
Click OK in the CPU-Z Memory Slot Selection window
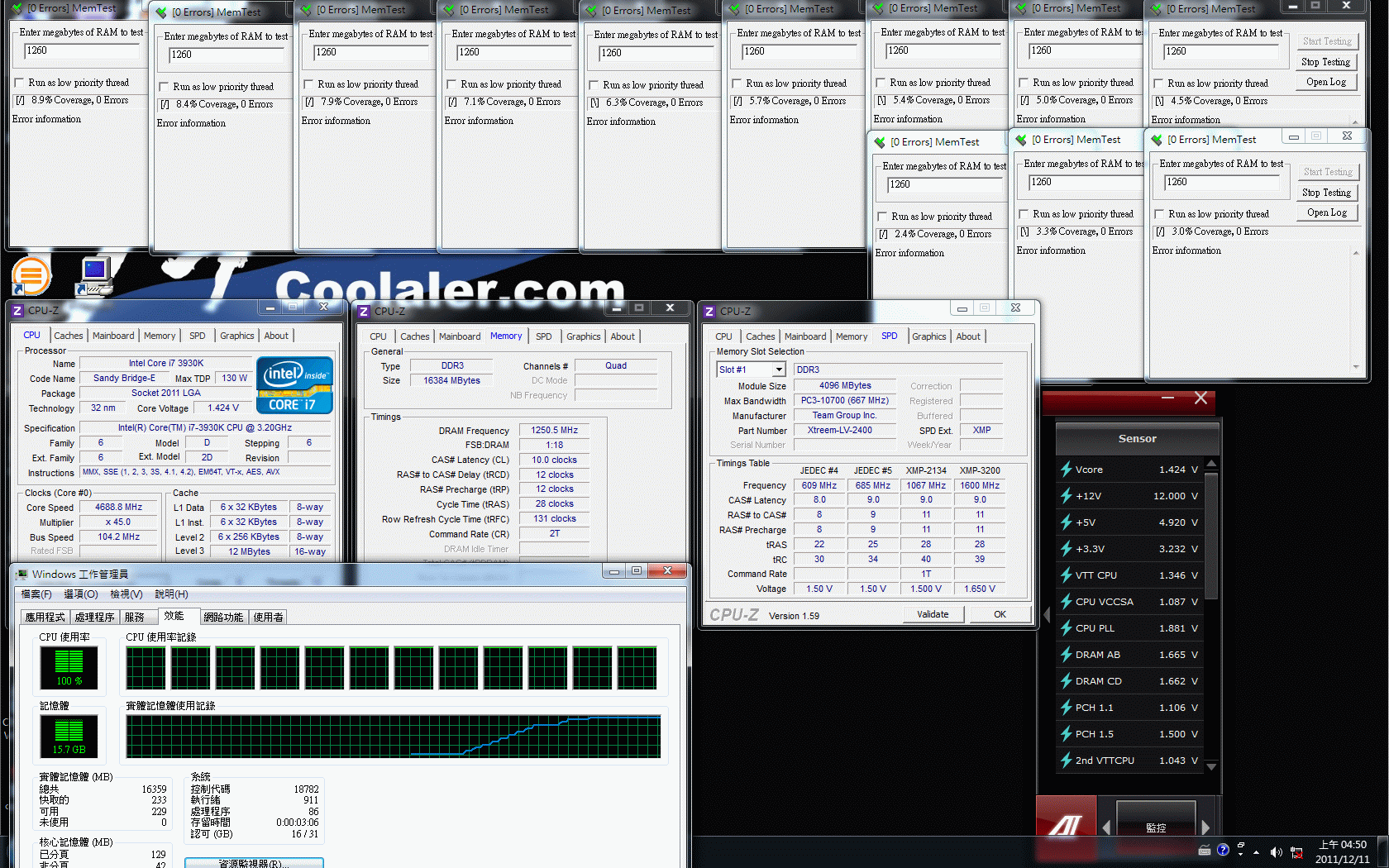[1000, 614]
